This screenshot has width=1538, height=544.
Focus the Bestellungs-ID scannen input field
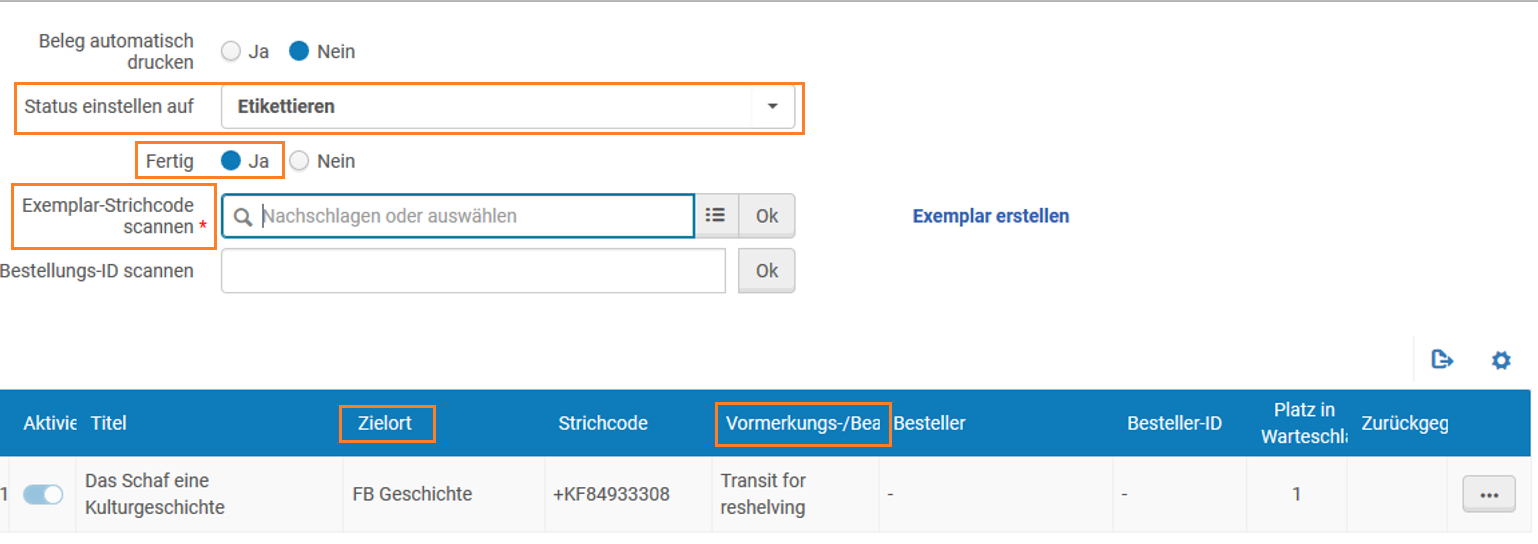(473, 271)
